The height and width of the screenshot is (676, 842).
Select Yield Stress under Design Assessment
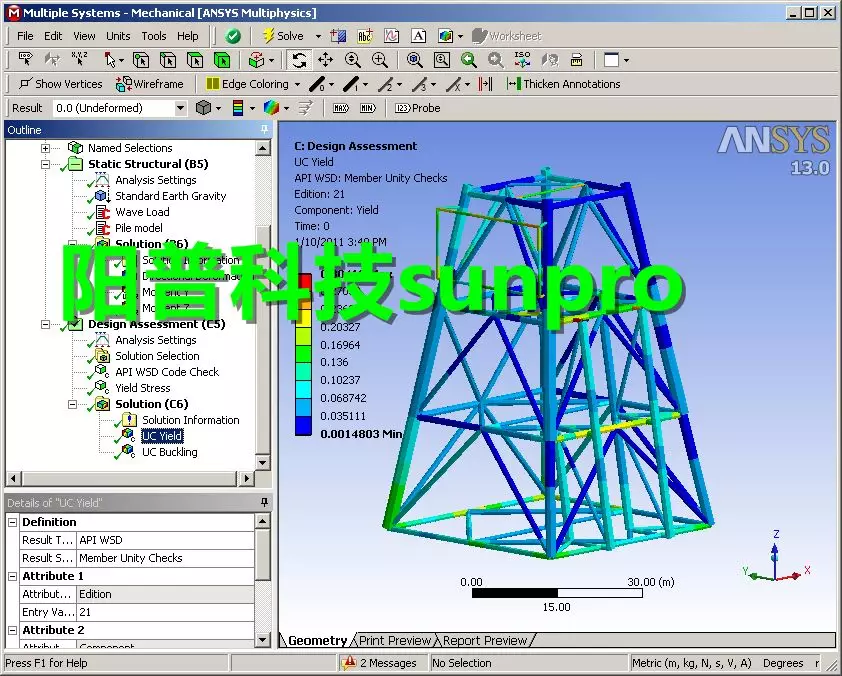coord(143,388)
